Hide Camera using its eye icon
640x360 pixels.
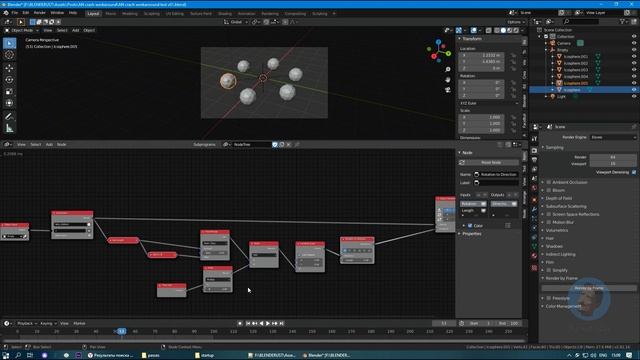[x=634, y=43]
